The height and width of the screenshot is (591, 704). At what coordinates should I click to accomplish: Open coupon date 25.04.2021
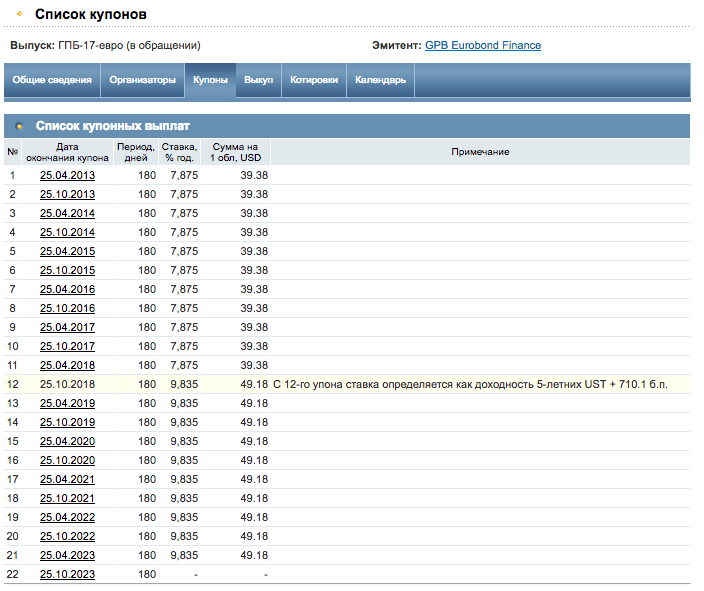(67, 480)
